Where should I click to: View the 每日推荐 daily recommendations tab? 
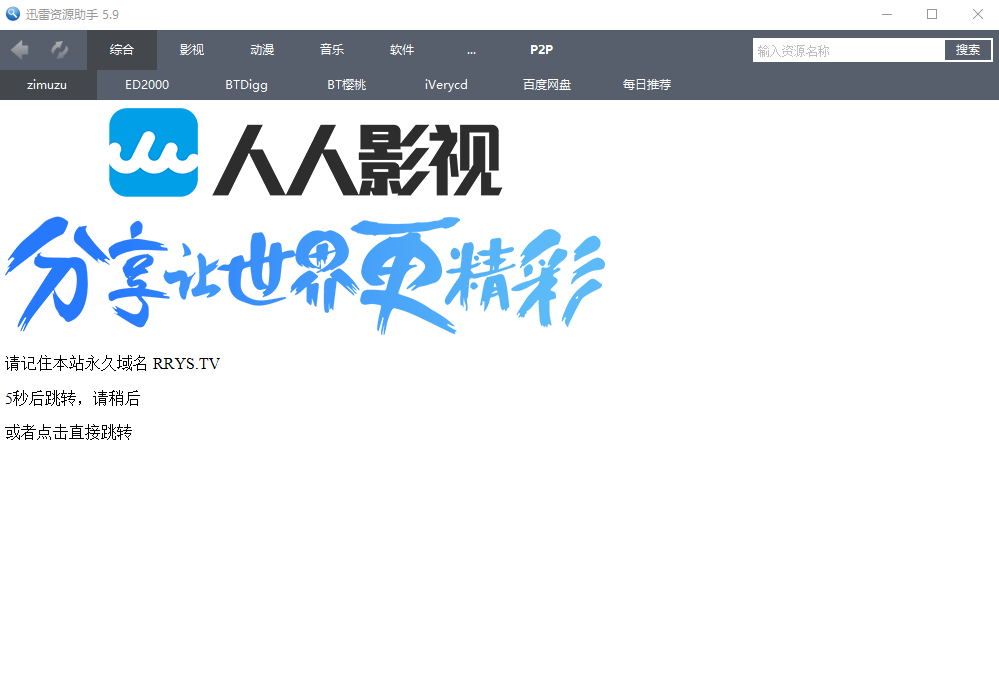point(647,85)
